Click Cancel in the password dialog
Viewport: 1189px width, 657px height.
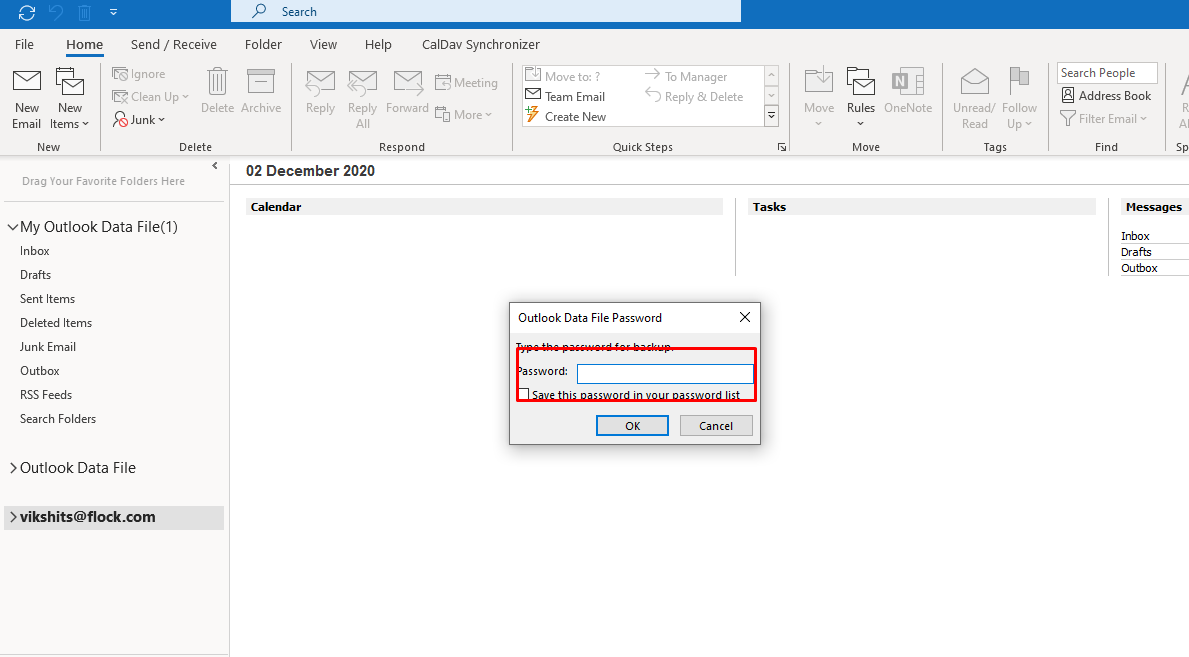[716, 426]
